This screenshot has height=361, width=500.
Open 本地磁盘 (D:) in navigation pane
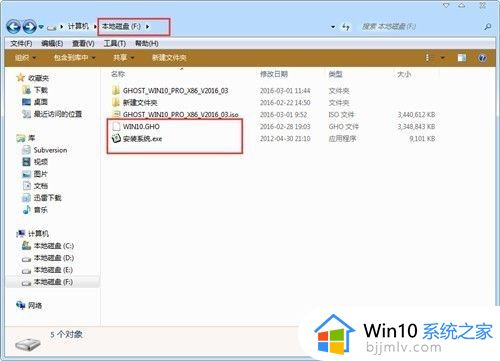(54, 258)
